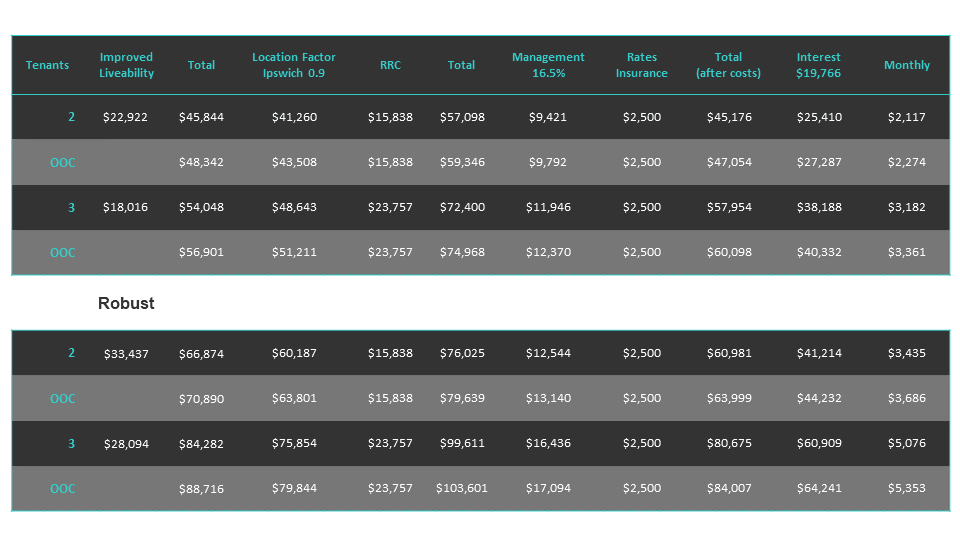The height and width of the screenshot is (540, 960).
Task: Click the $41,260 location factor cell
Action: [294, 117]
